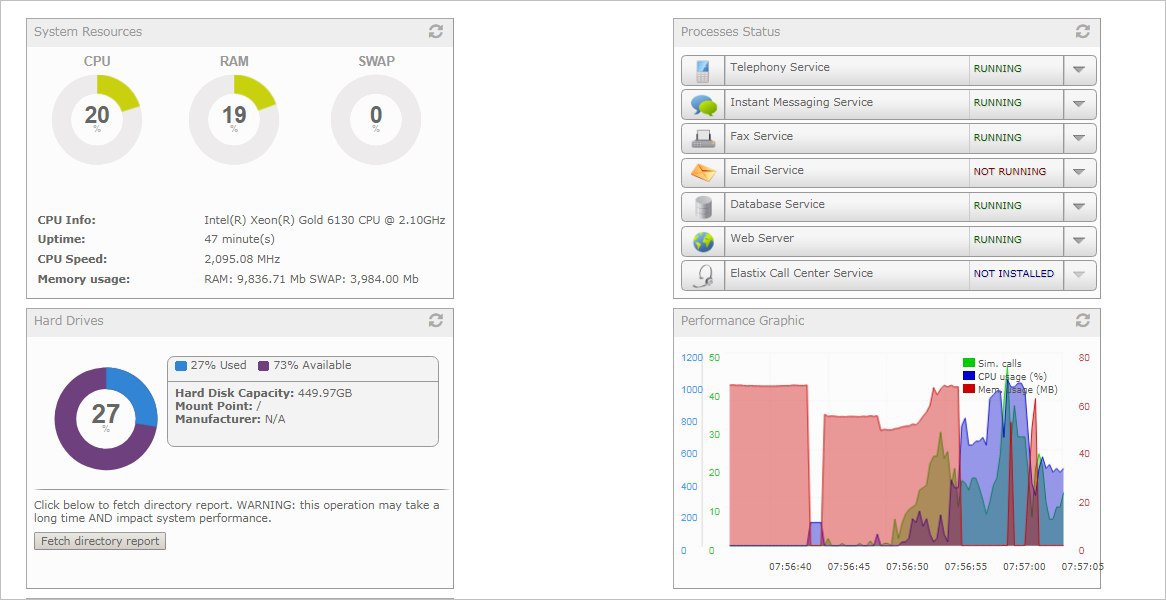
Task: Click the CPU Speed value 2,095.08 MHz
Action: (242, 259)
